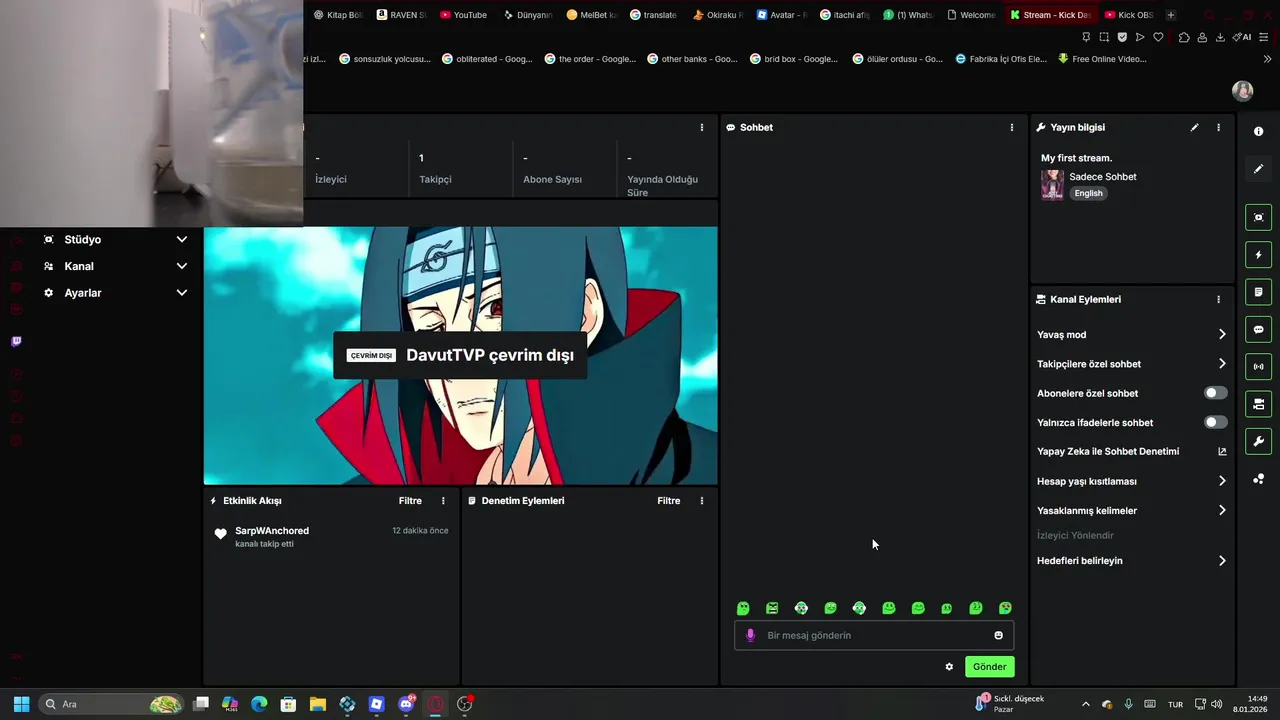Click the purple microphone icon in chat box

point(750,635)
